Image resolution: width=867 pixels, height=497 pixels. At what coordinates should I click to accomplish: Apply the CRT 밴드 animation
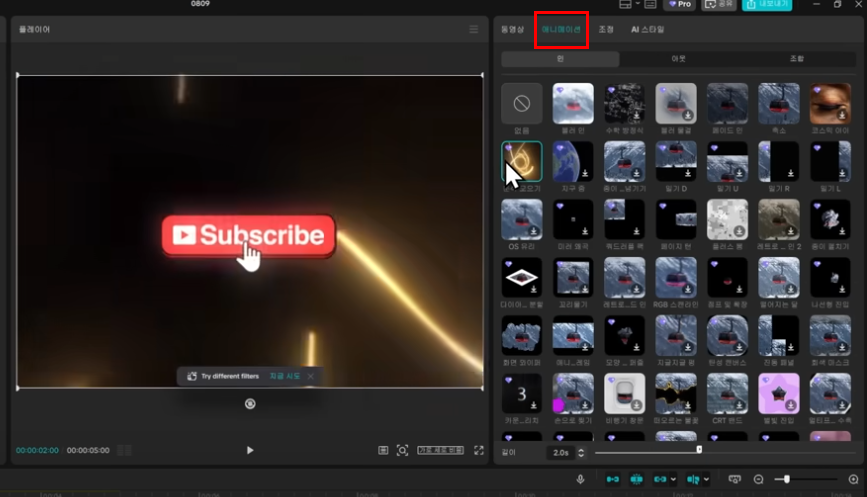click(727, 394)
